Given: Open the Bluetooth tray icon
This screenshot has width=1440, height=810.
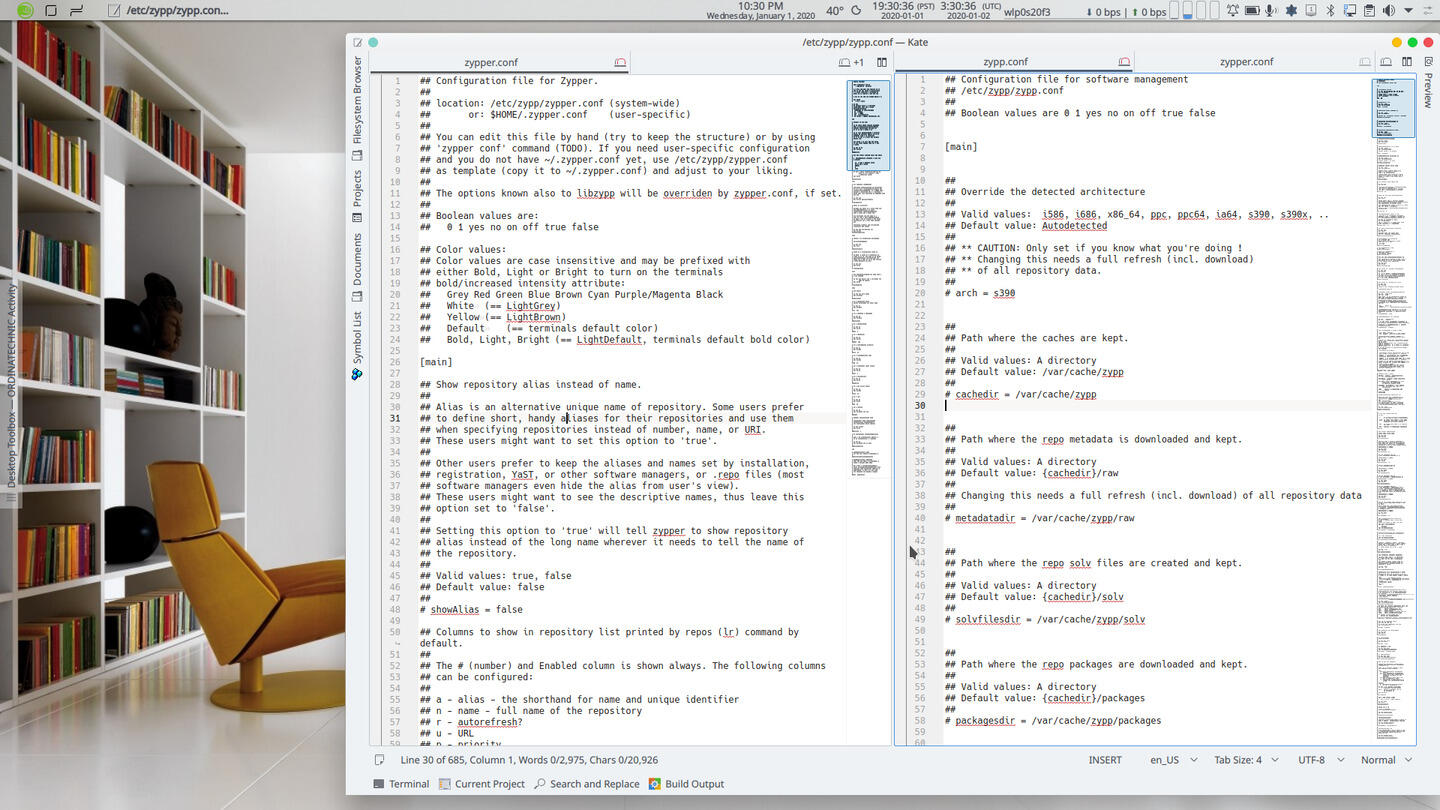Looking at the screenshot, I should point(1330,10).
